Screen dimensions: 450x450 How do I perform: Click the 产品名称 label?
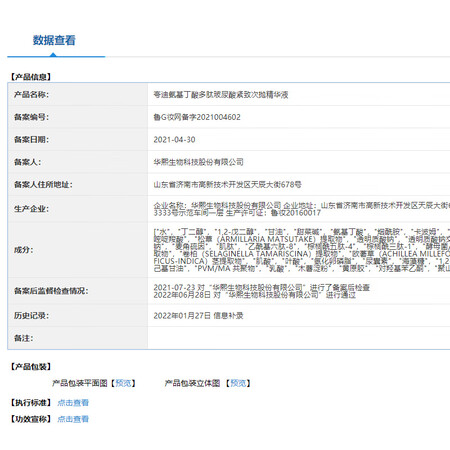31,95
